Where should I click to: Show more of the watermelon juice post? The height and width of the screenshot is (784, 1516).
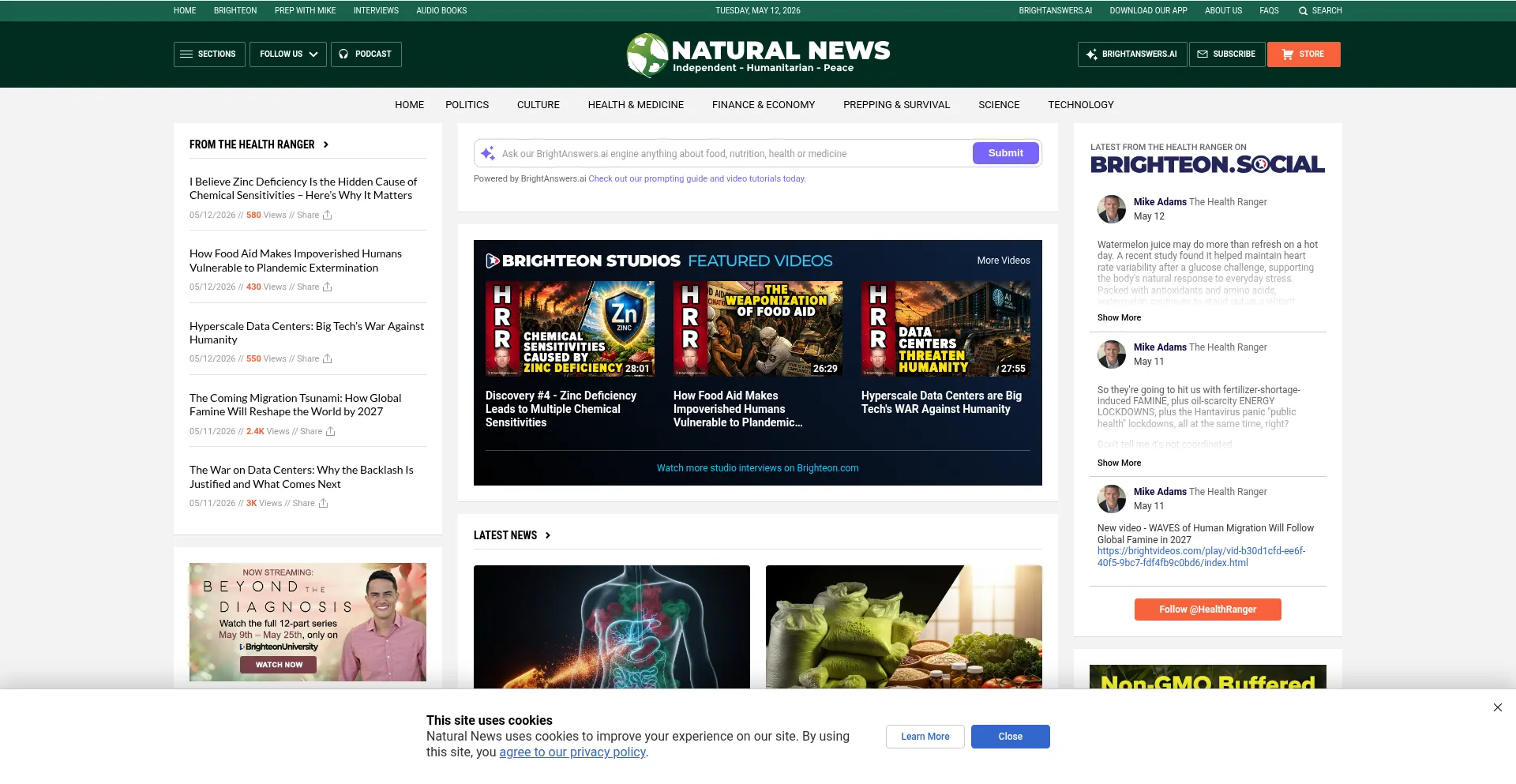[x=1119, y=317]
